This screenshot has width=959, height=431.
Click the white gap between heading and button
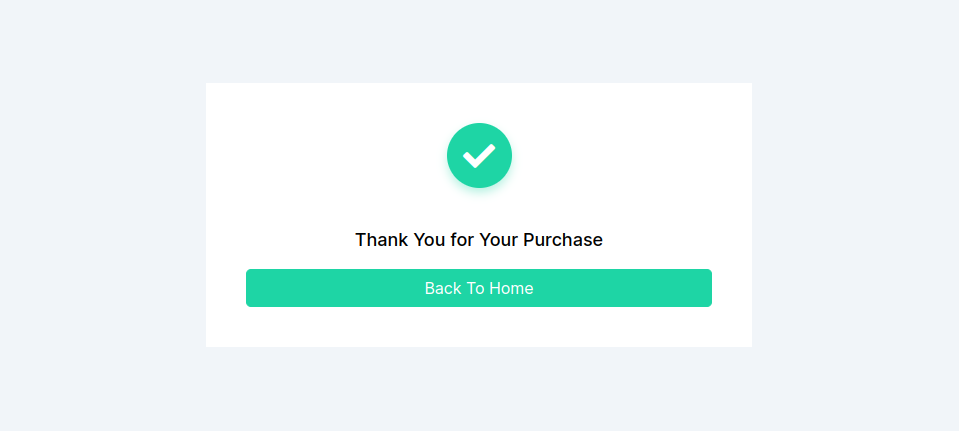[479, 259]
